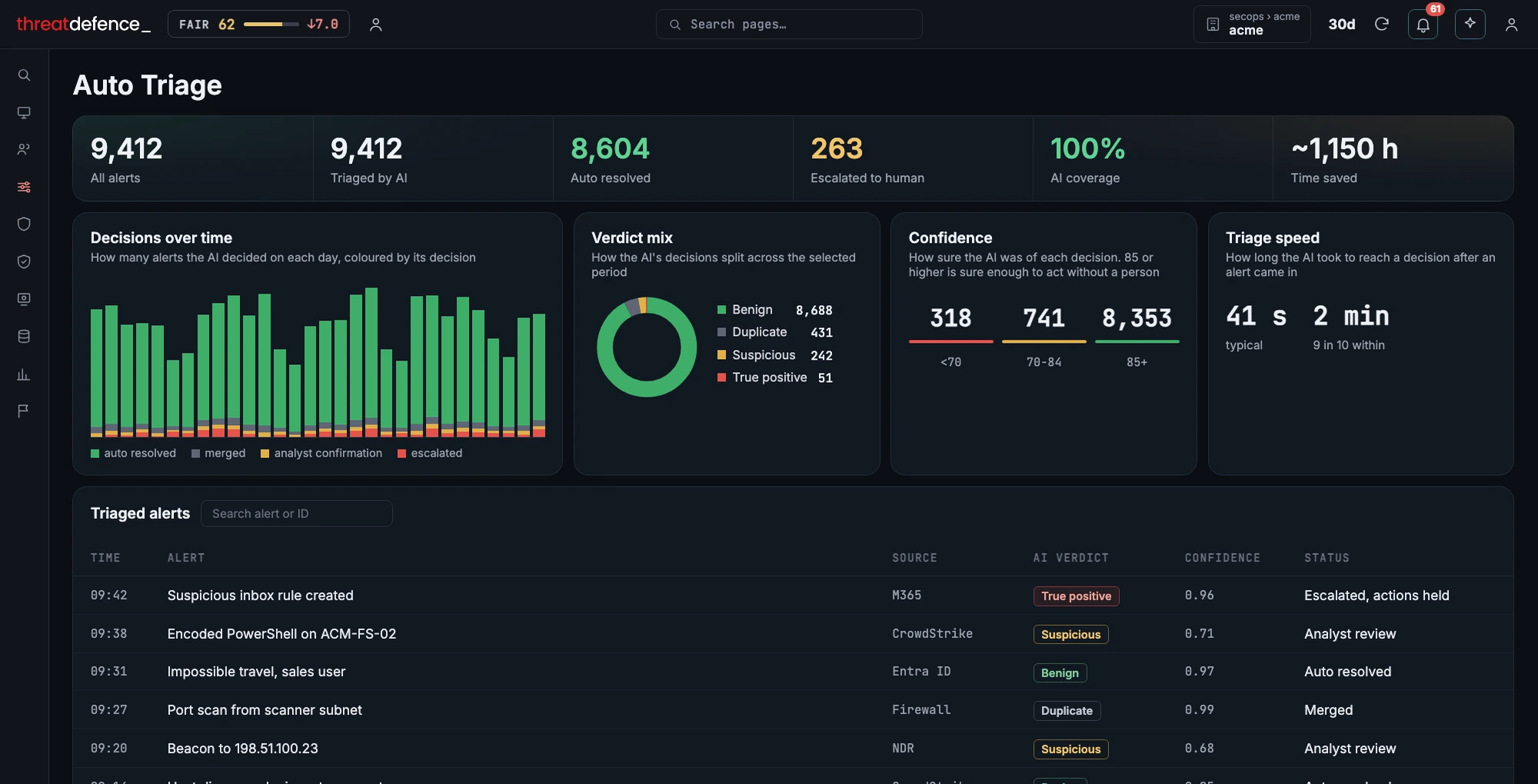Click the True positive verdict legend item
1538x784 pixels.
(x=774, y=377)
